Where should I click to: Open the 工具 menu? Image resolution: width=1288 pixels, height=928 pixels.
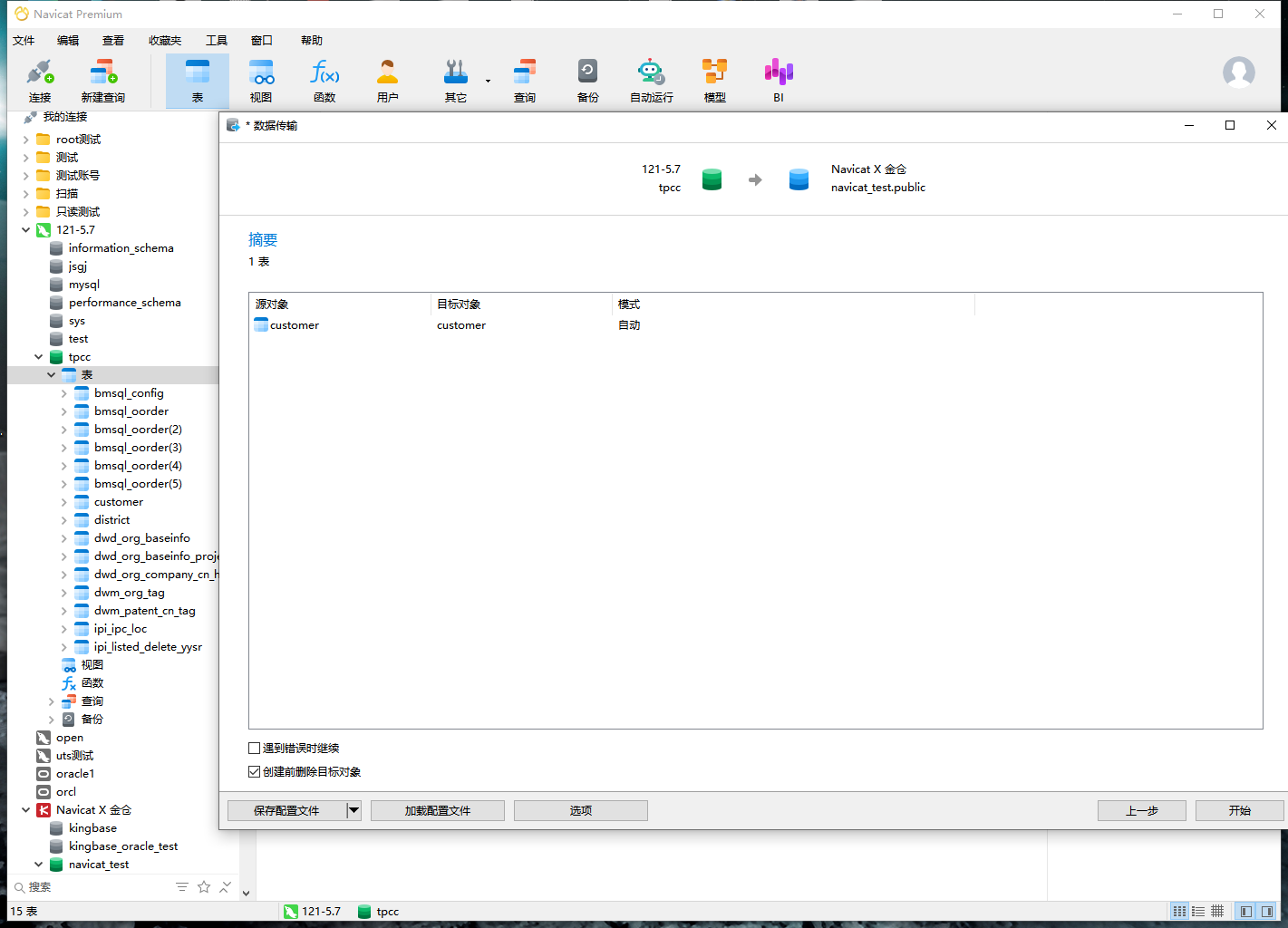(x=217, y=41)
